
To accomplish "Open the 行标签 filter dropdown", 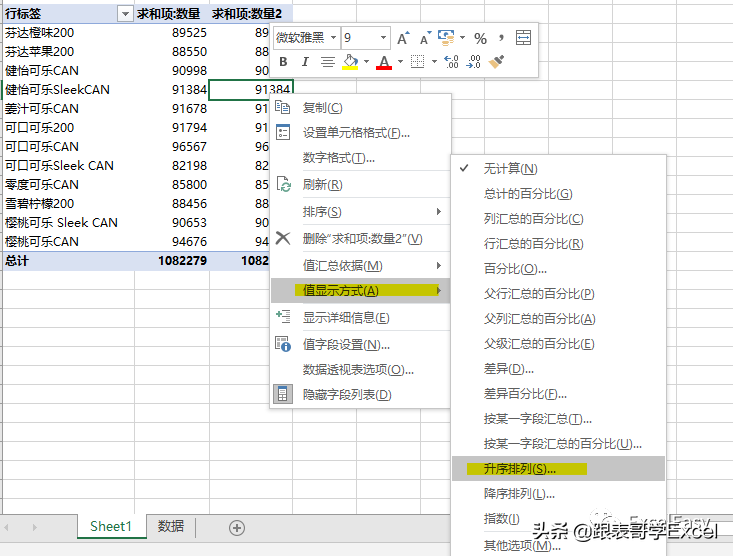I will click(125, 14).
